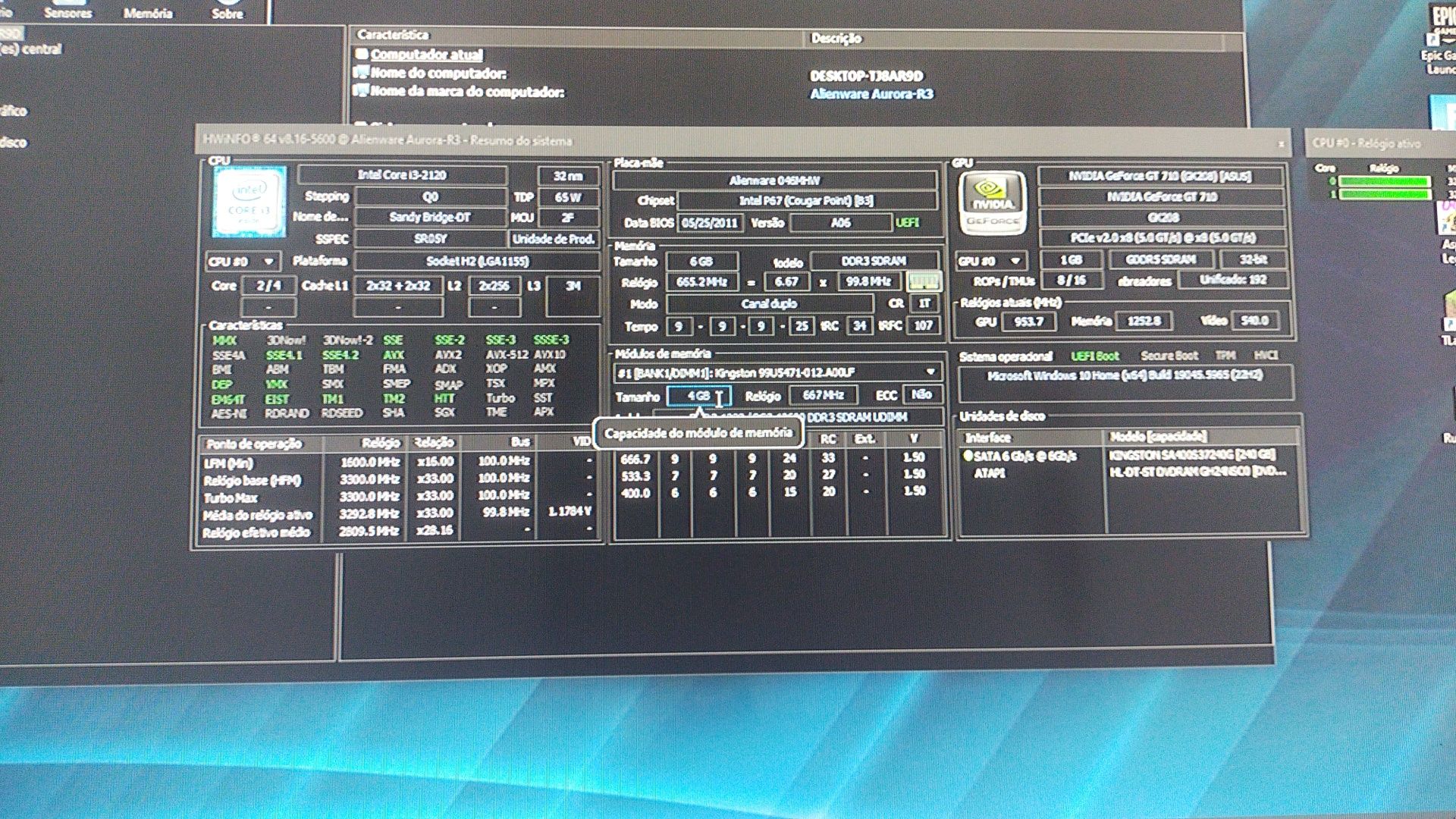The height and width of the screenshot is (819, 1456).
Task: Click the 666.7 memory timing row
Action: click(x=779, y=459)
